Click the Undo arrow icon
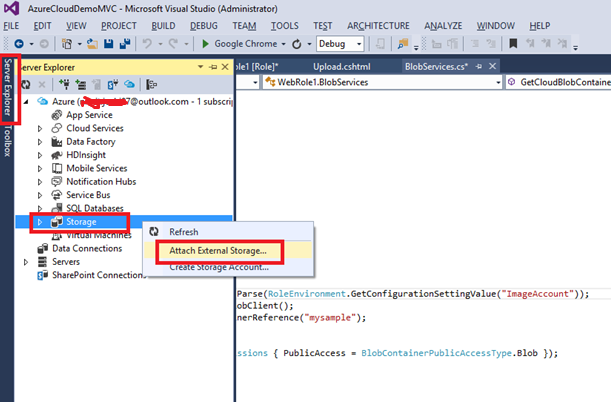The width and height of the screenshot is (611, 405). click(147, 44)
